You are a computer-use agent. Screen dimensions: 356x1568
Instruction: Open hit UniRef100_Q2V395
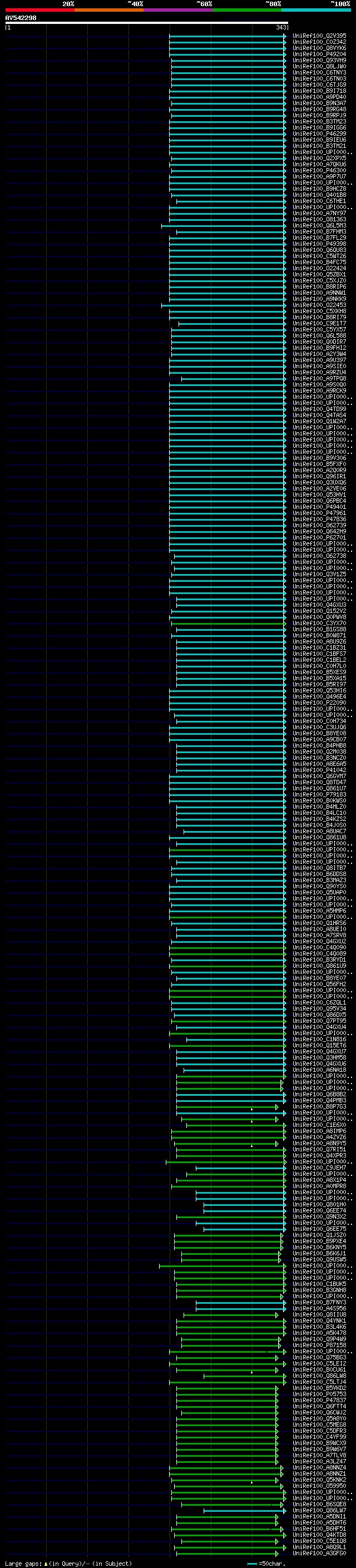(319, 36)
